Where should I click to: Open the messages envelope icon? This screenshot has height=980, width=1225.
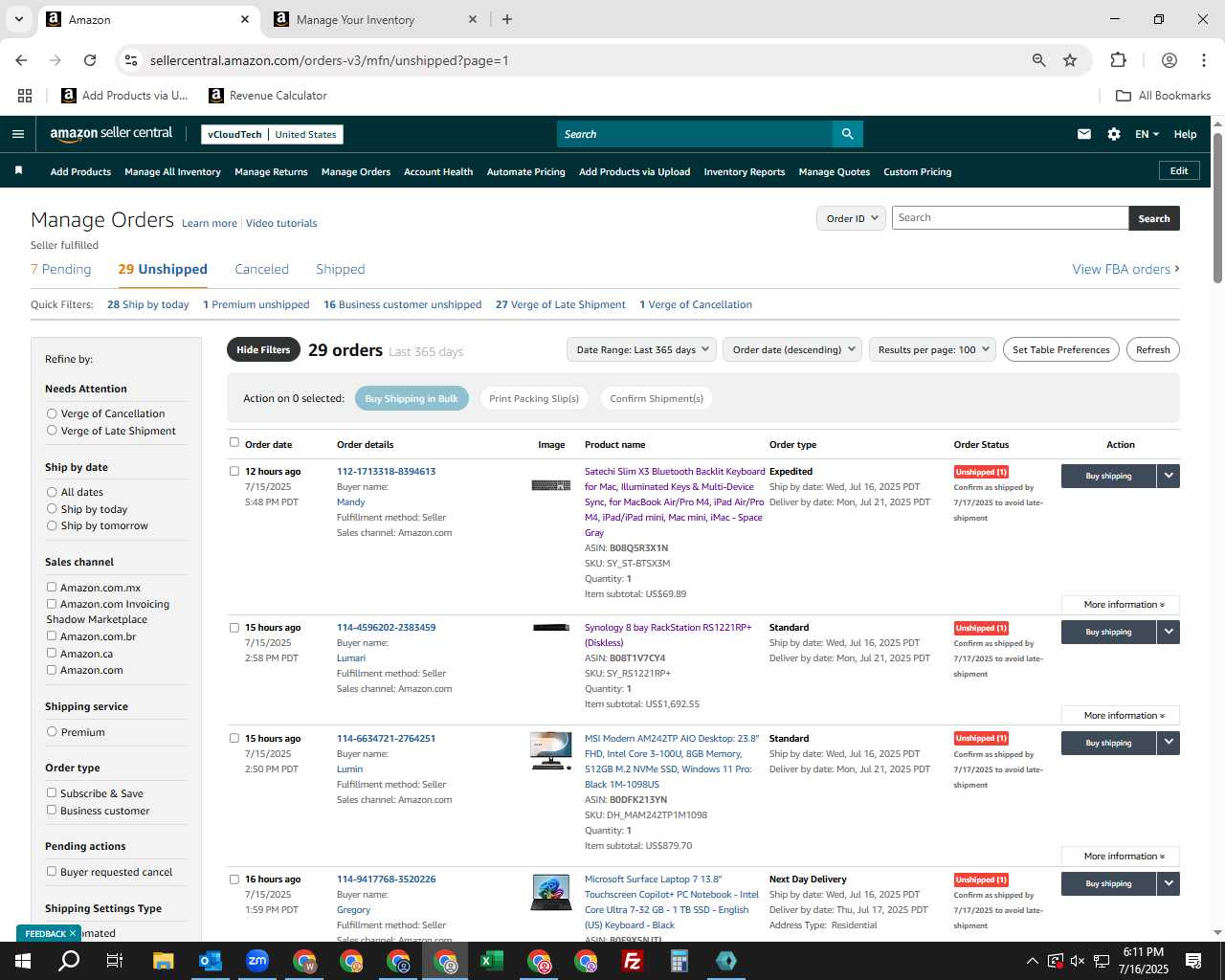tap(1083, 134)
